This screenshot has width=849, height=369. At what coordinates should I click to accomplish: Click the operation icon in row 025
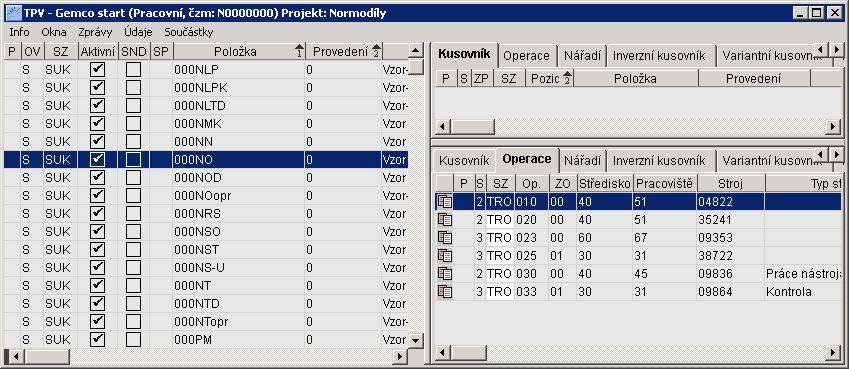(x=445, y=255)
